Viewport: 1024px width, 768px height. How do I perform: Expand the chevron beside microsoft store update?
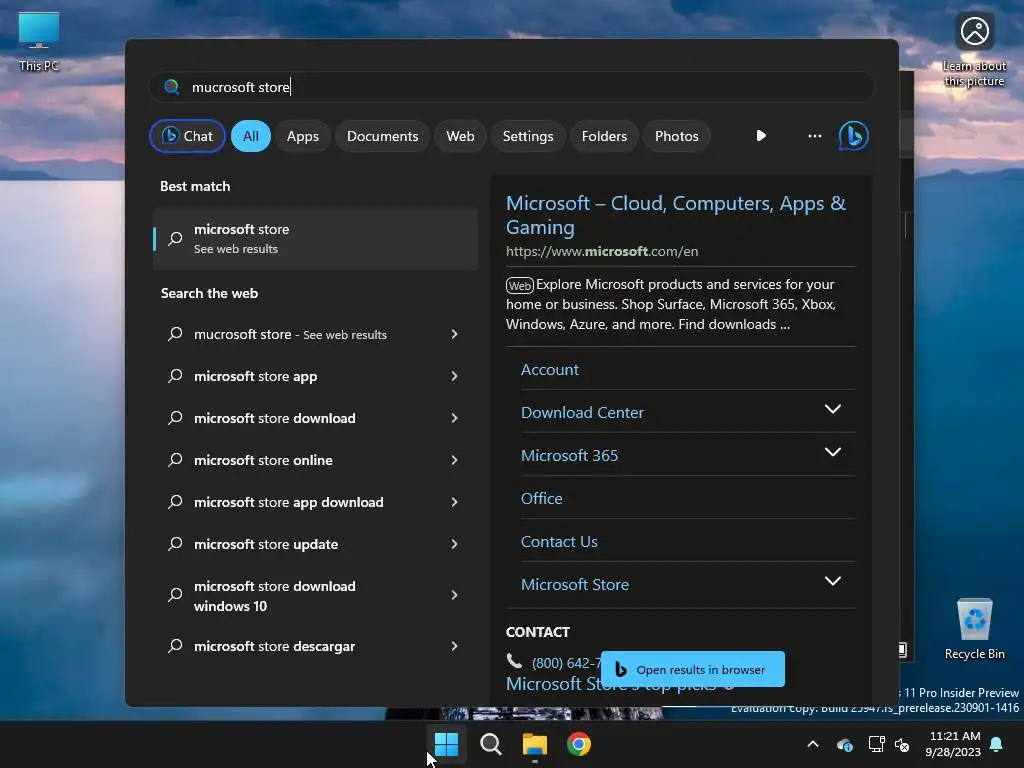[455, 544]
